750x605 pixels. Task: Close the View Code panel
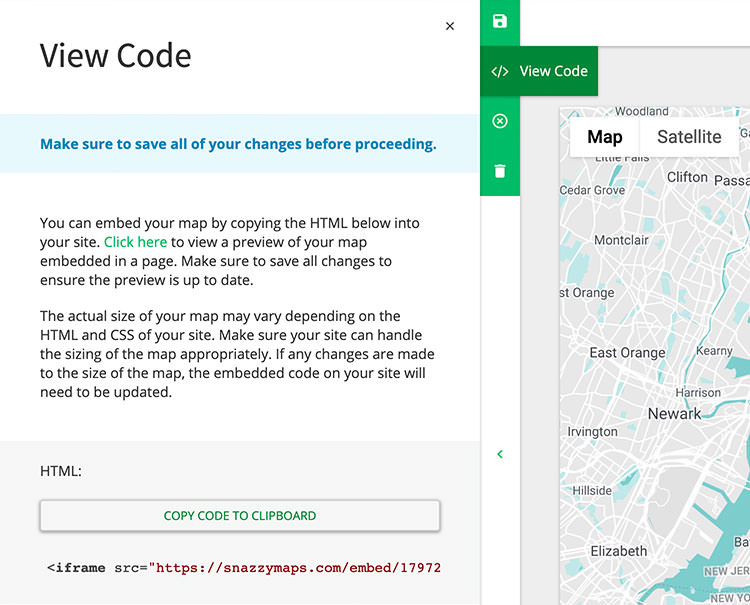[450, 26]
